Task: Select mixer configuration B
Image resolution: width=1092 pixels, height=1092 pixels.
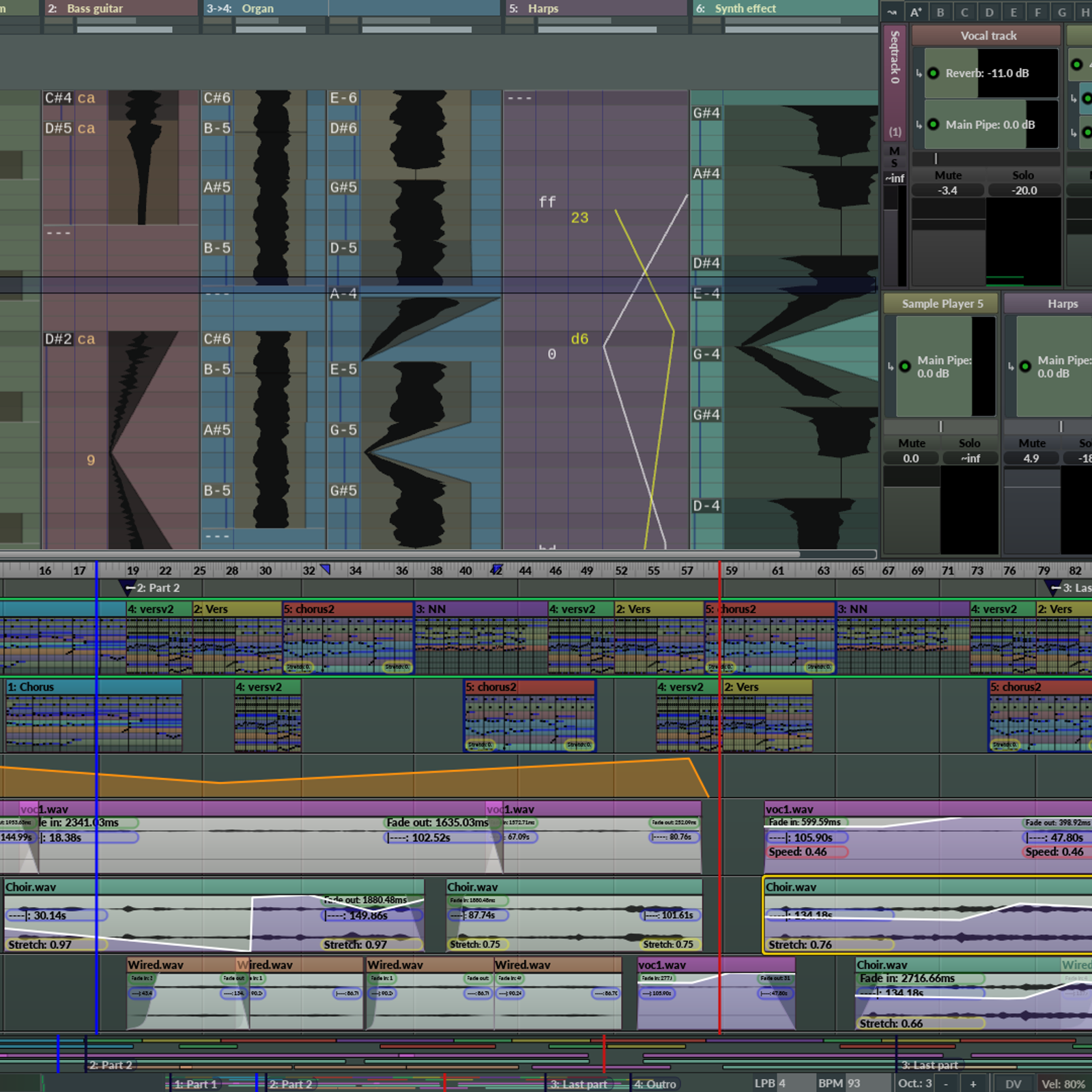Action: coord(940,12)
